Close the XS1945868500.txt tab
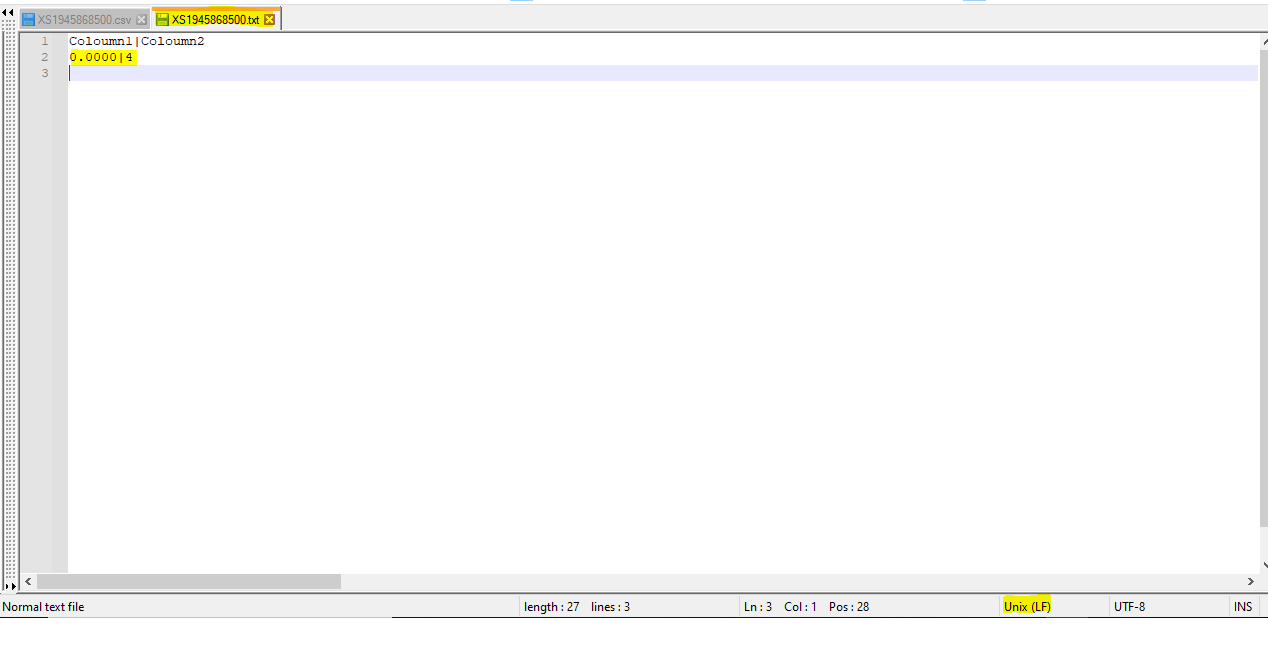Viewport: 1268px width, 648px height. point(269,20)
